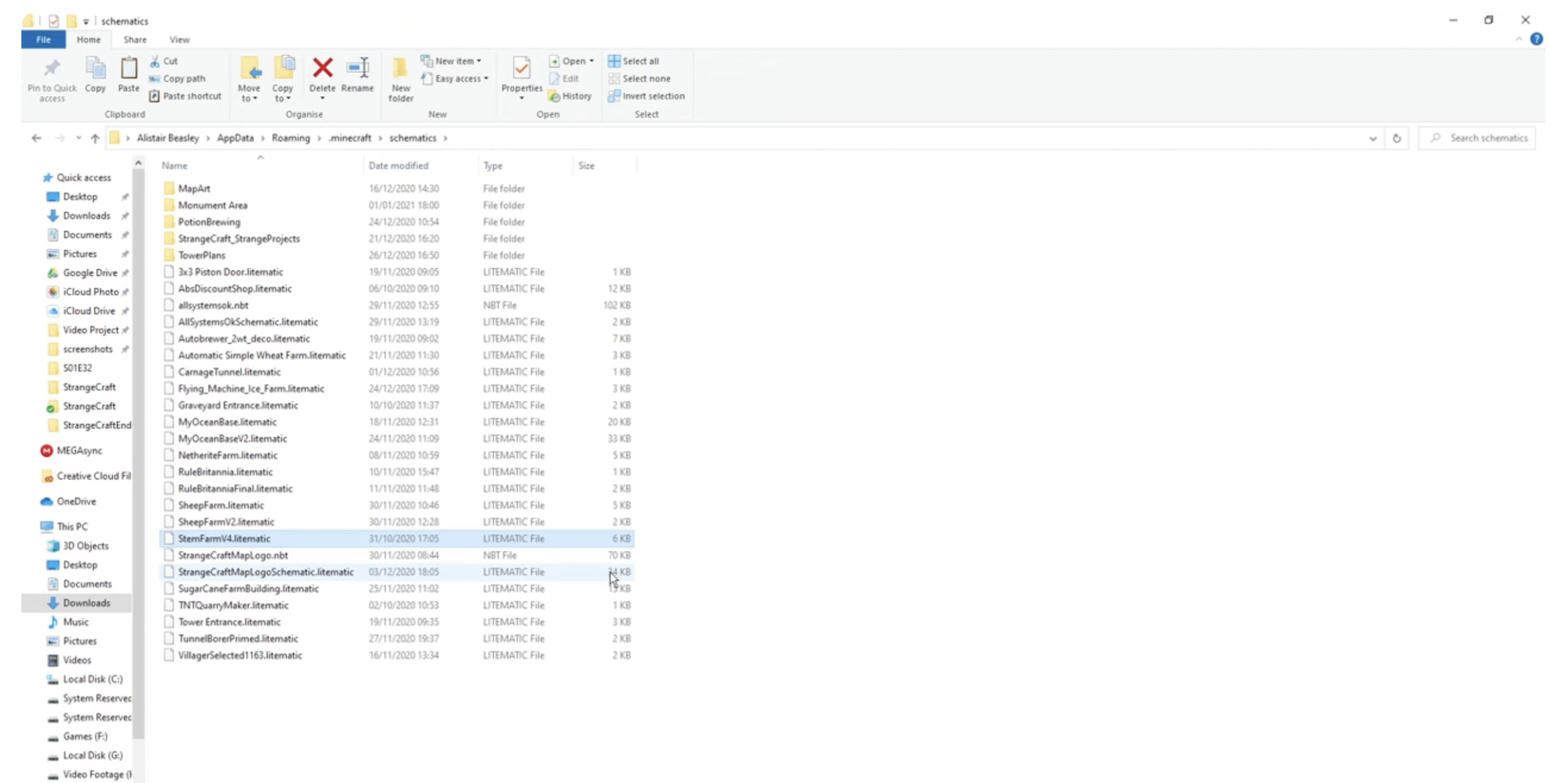Open the Properties icon in ribbon
Image resolution: width=1568 pixels, height=783 pixels.
(521, 69)
